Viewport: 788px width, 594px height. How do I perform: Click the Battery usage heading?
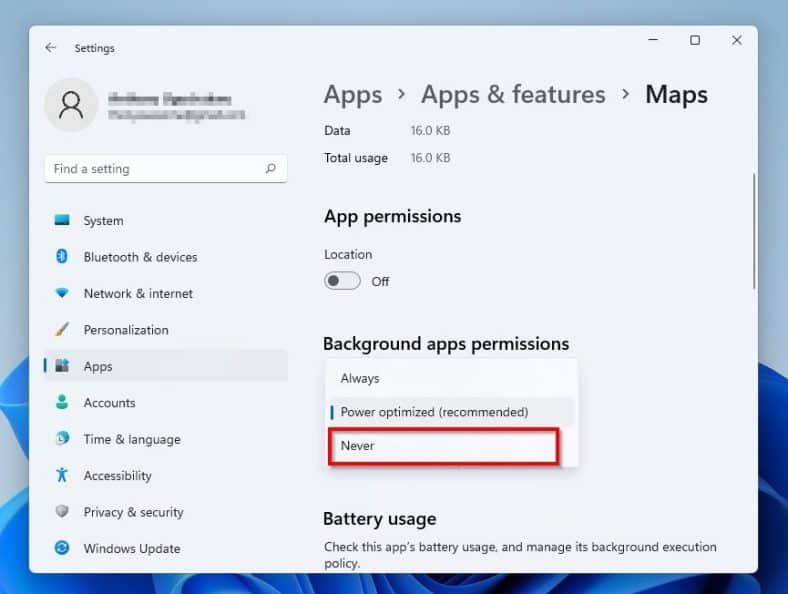[x=379, y=519]
